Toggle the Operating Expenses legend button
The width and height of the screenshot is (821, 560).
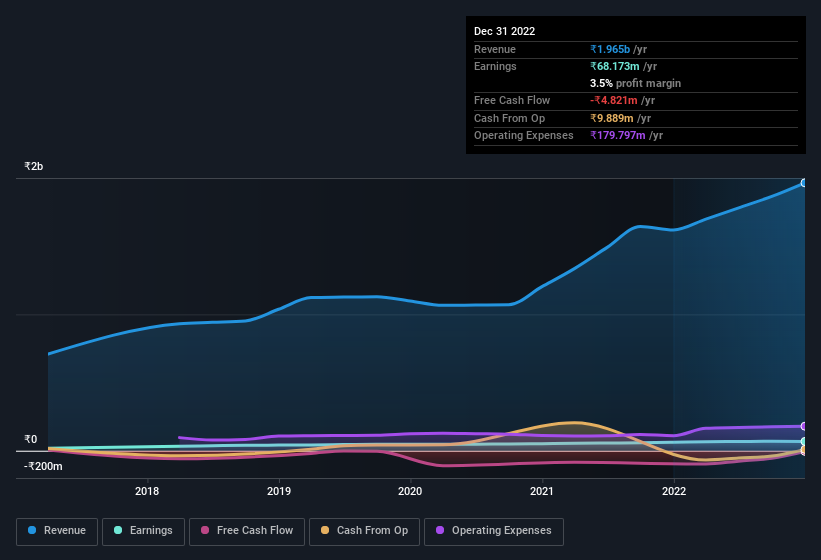click(494, 531)
